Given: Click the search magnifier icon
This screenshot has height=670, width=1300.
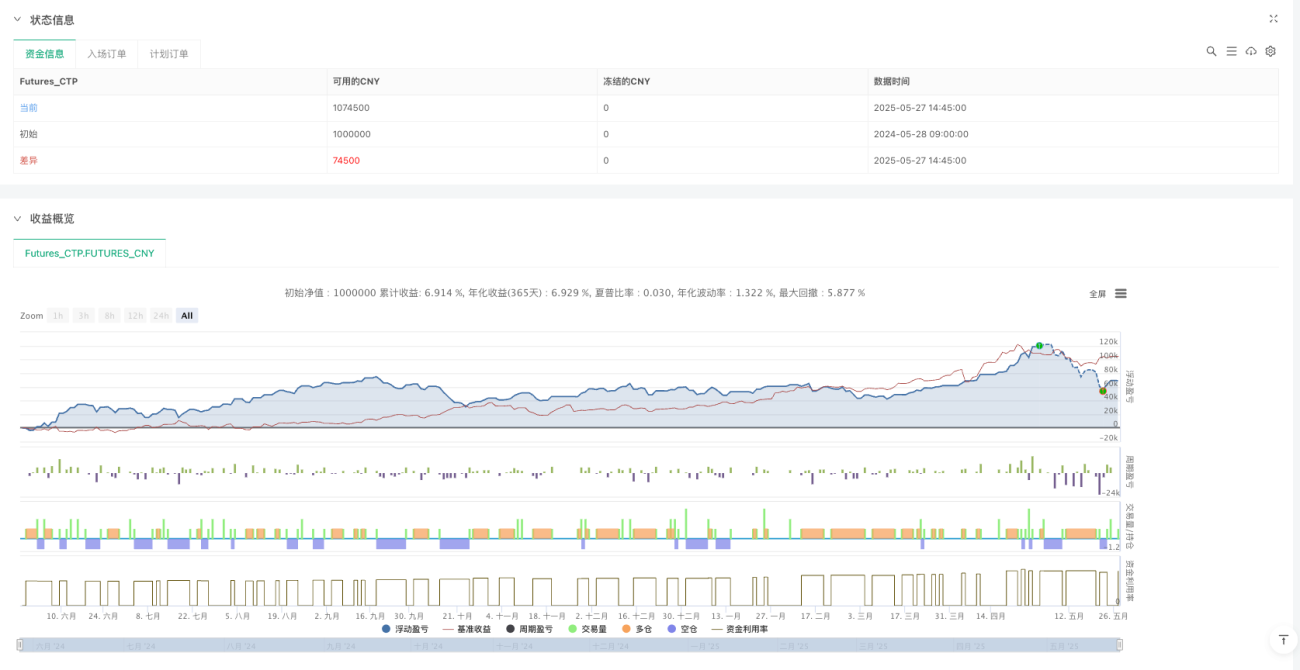Looking at the screenshot, I should pyautogui.click(x=1211, y=51).
